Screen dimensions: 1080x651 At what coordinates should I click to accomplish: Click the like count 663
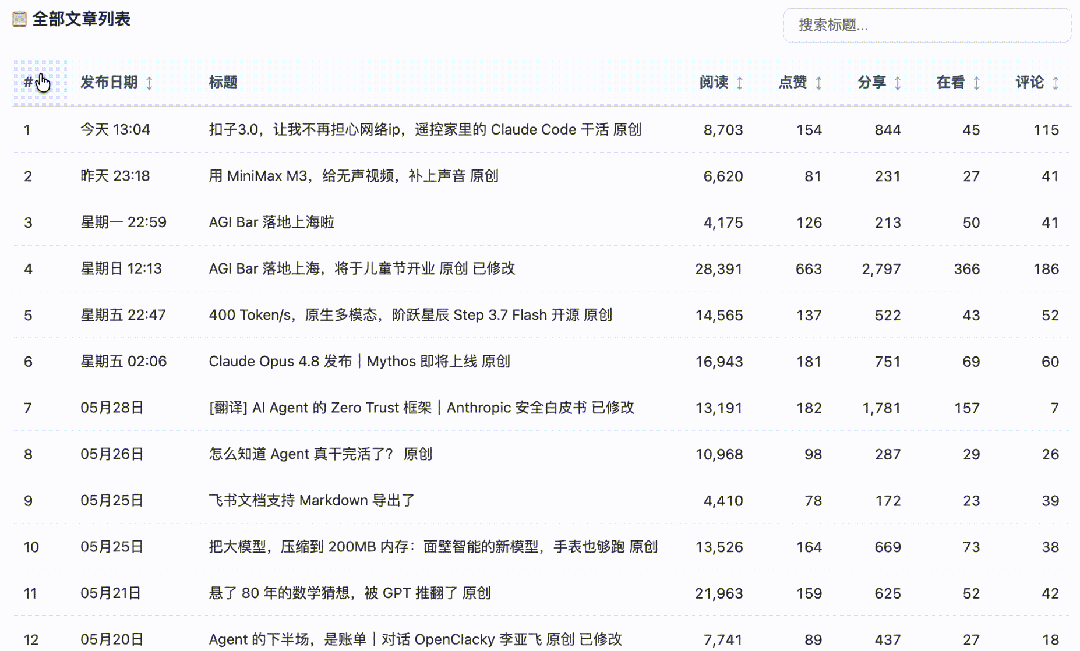point(809,269)
